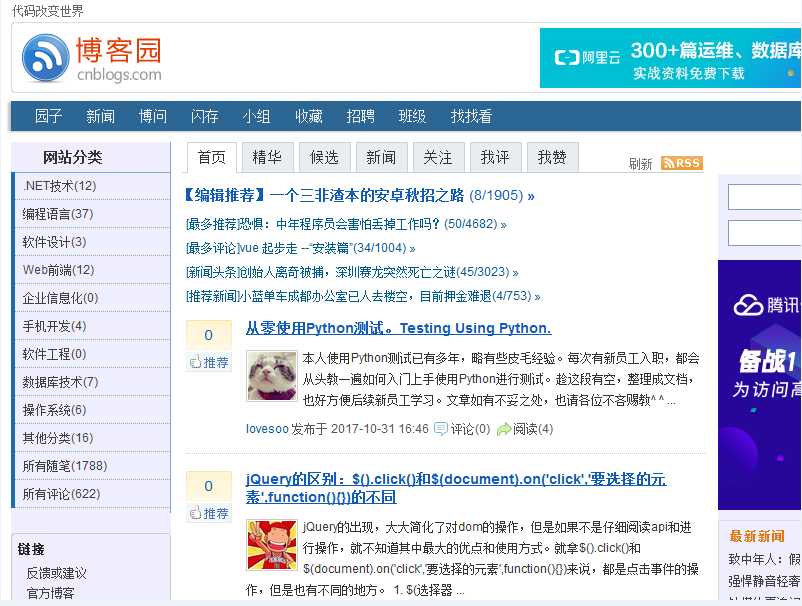The width and height of the screenshot is (802, 606).
Task: Open 博客 in the top navigation bar
Action: point(152,116)
